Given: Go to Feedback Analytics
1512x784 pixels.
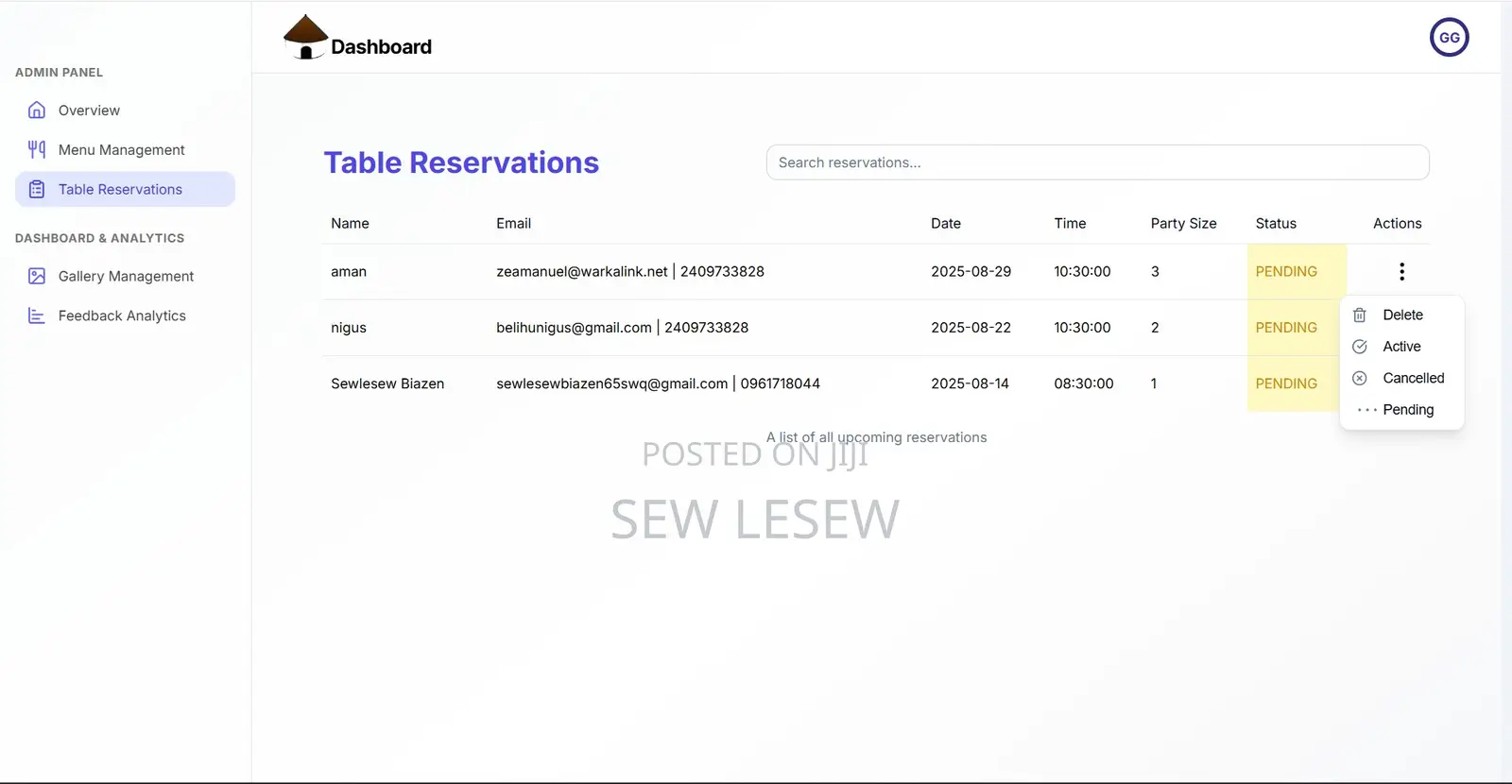Looking at the screenshot, I should [x=122, y=316].
